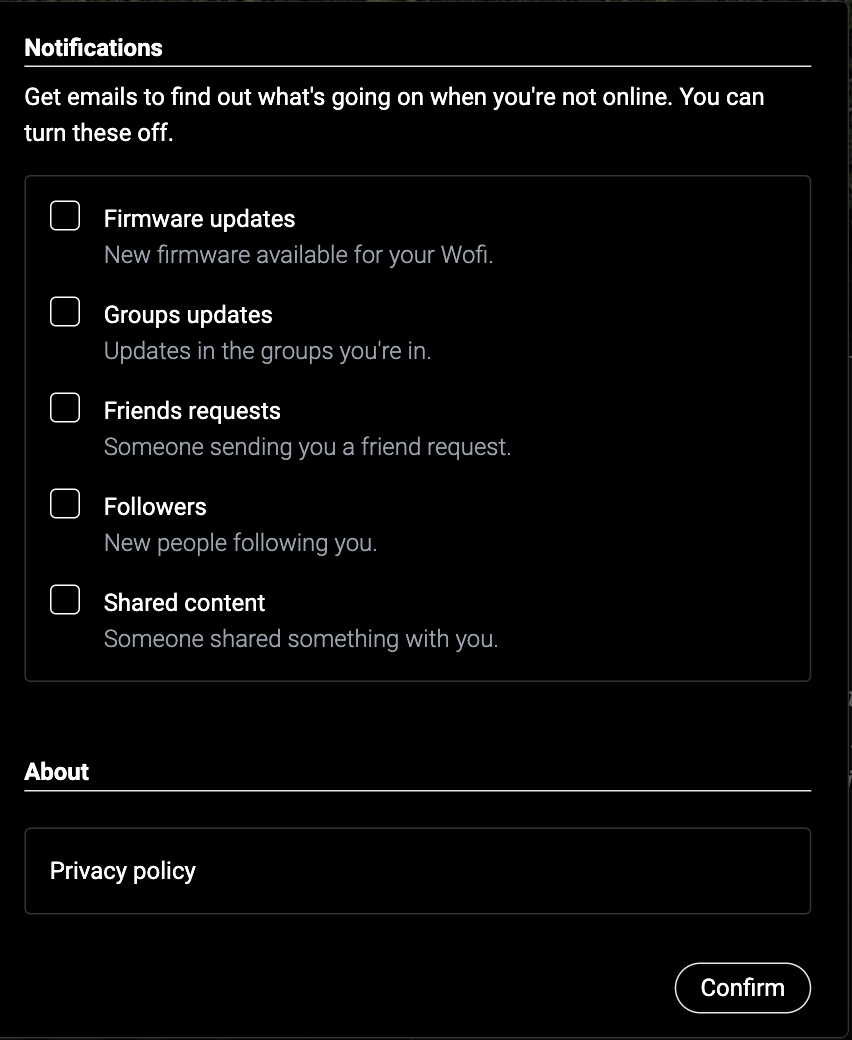Viewport: 852px width, 1040px height.
Task: Enable the Firmware updates checkbox
Action: point(65,216)
